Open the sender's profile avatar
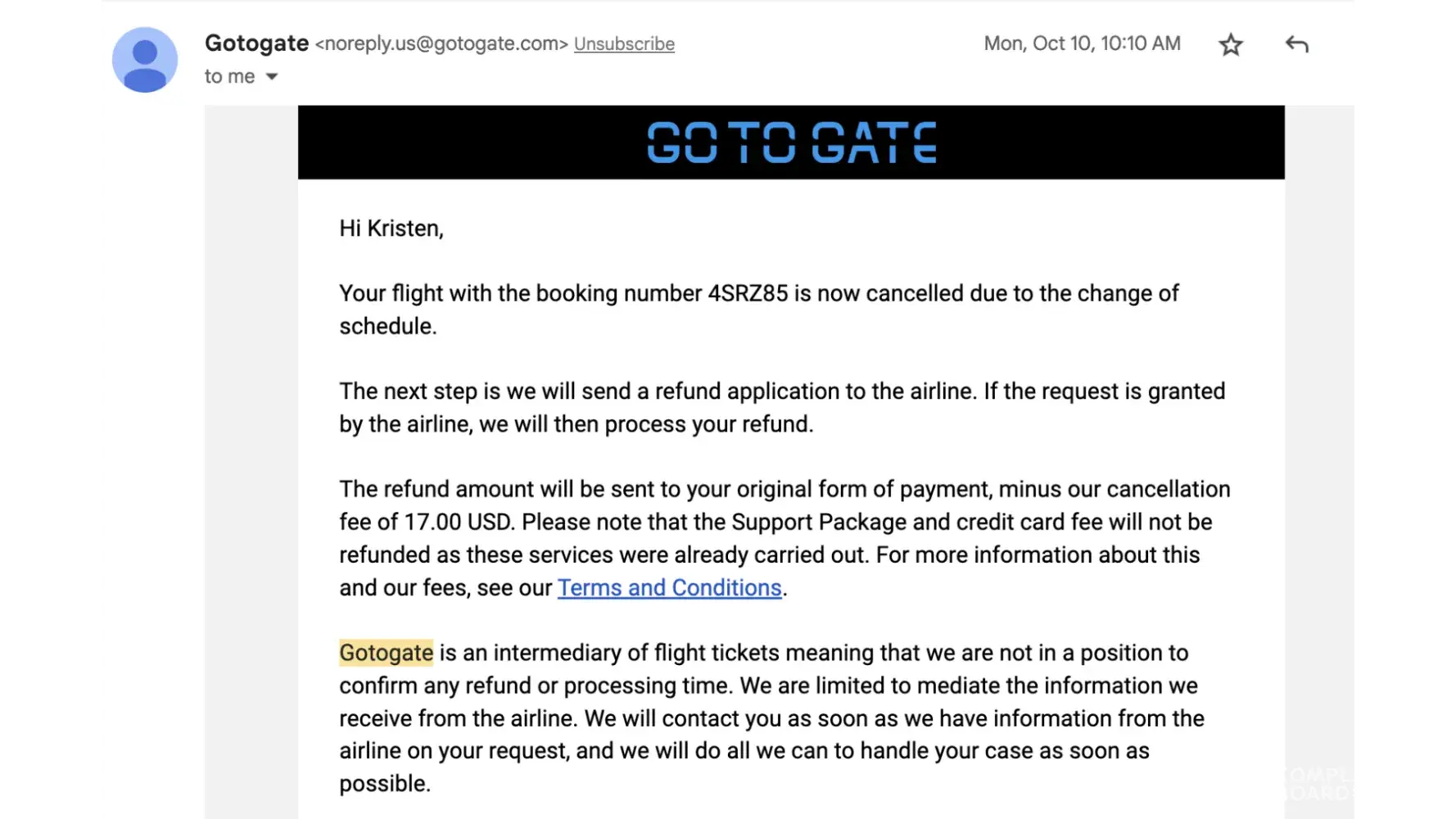 pos(145,60)
